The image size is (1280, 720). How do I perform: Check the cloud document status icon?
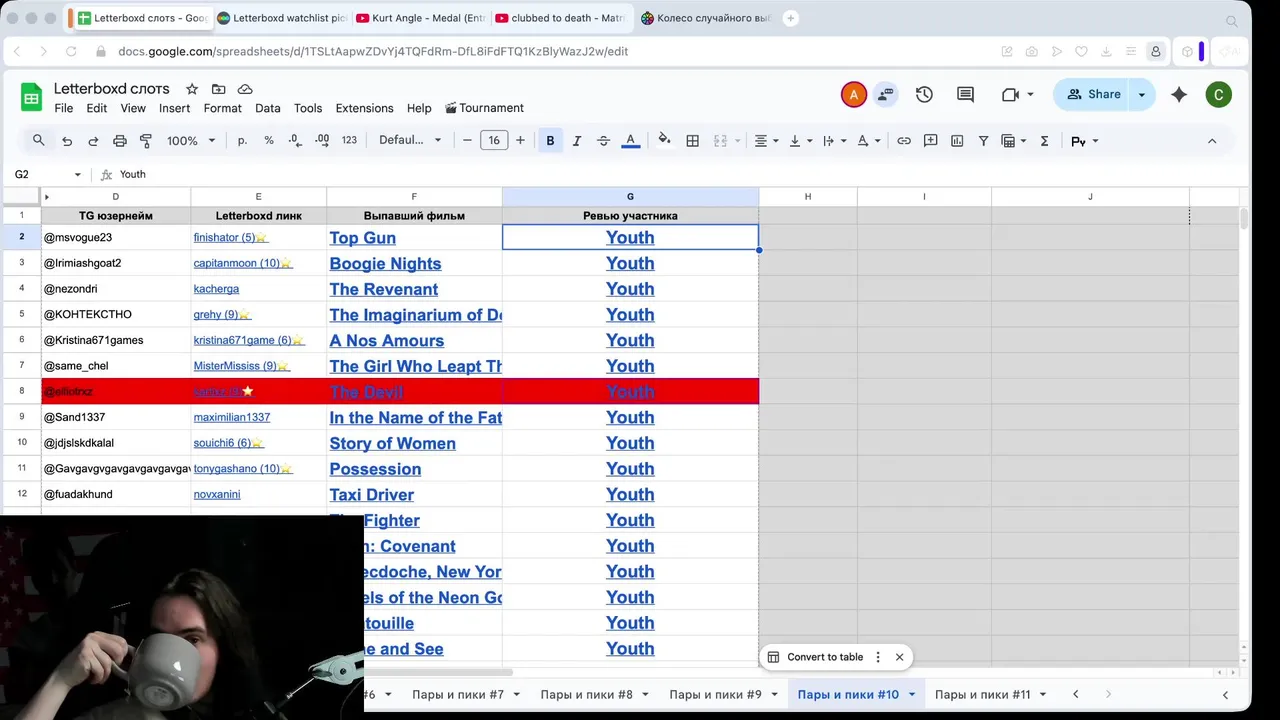point(245,89)
